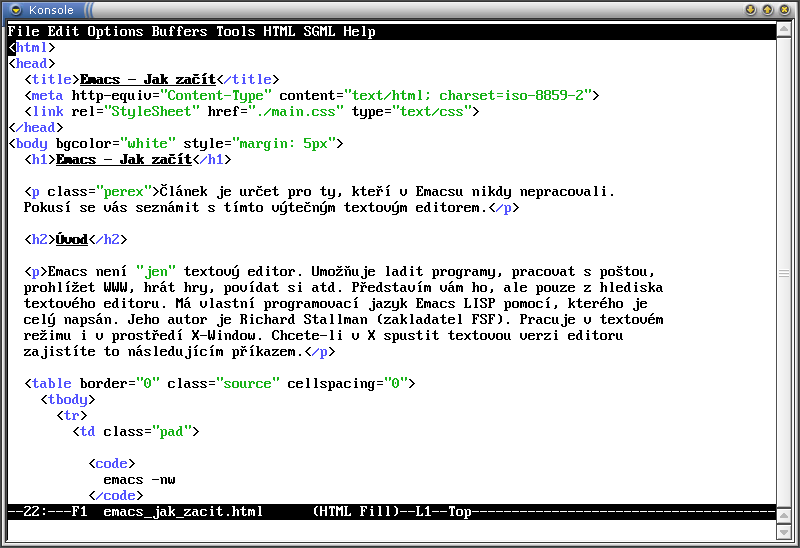Image resolution: width=800 pixels, height=548 pixels.
Task: Click the second up arrow near scrollbar bottom
Action: 784,516
